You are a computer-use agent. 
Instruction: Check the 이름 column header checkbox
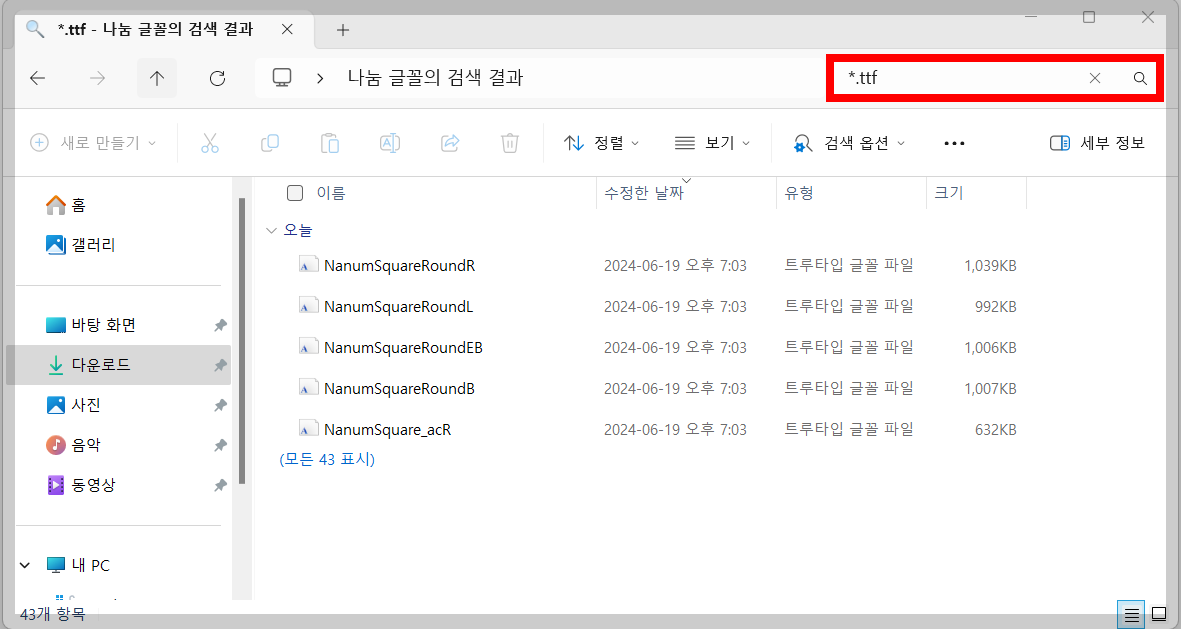click(295, 192)
